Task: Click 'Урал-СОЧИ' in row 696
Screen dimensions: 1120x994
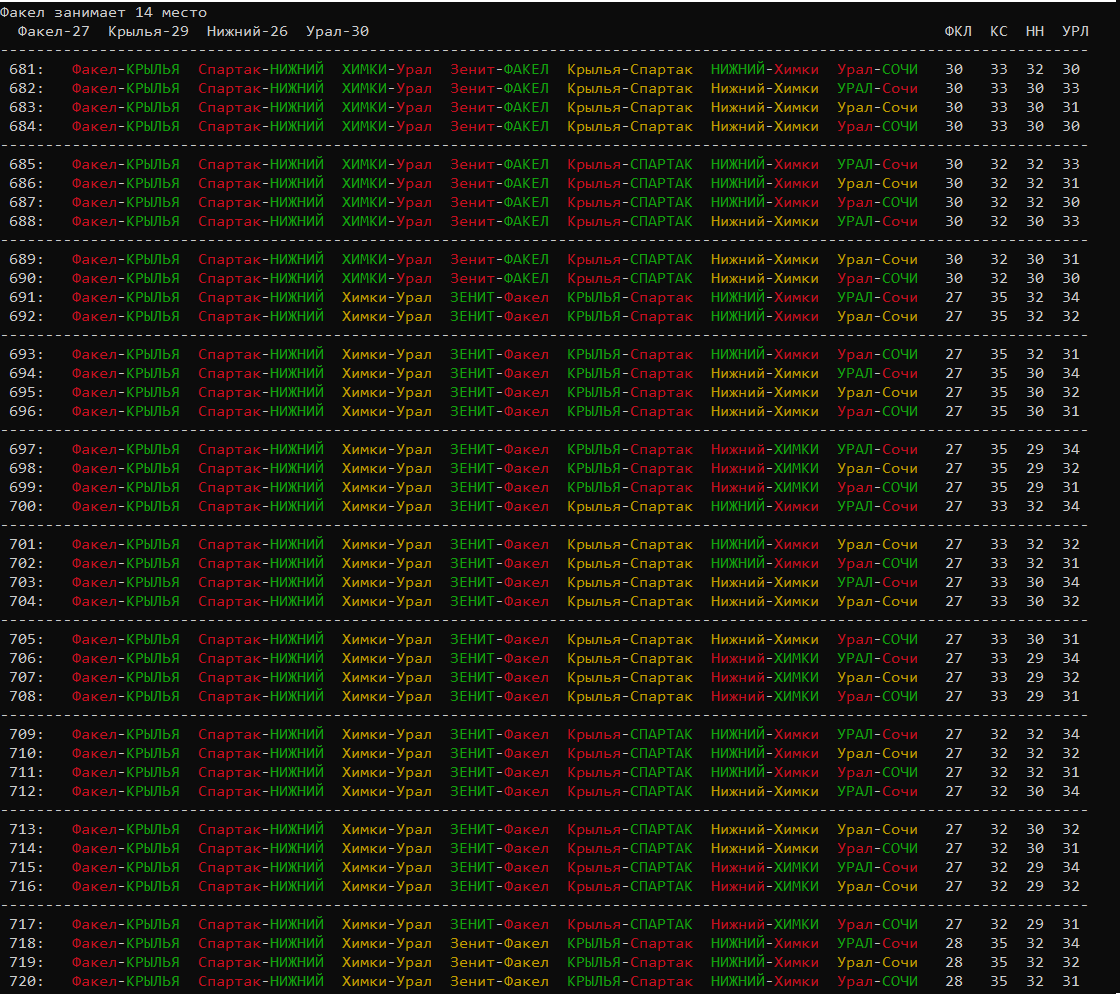Action: tap(877, 411)
